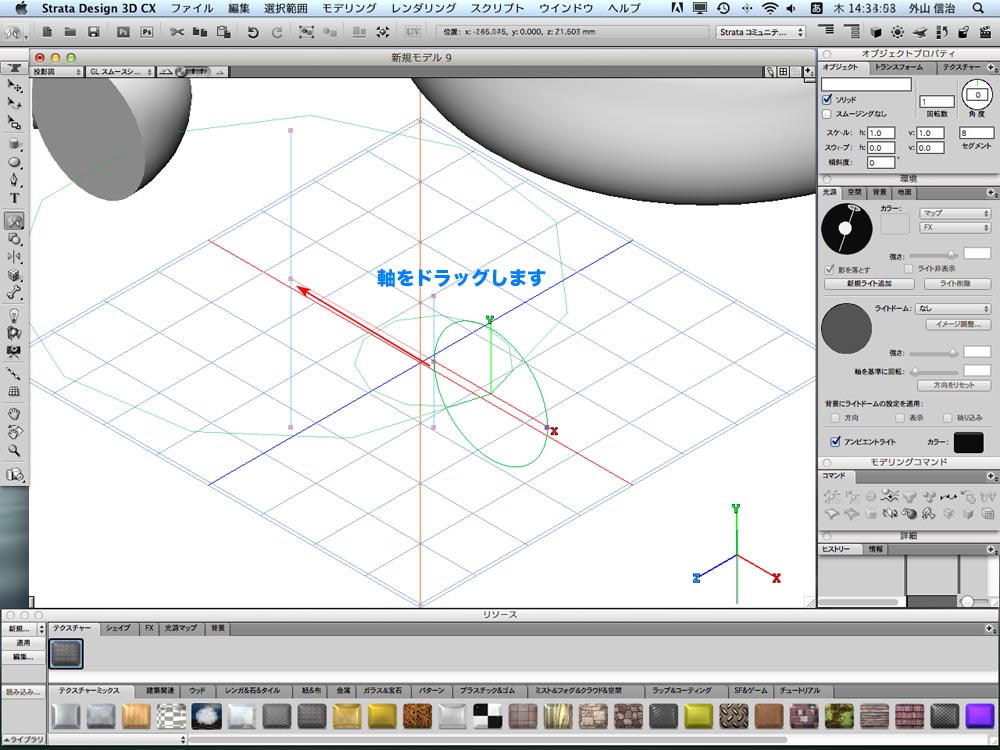This screenshot has width=1000, height=750.
Task: Switch to the トランスフォーム tab
Action: click(x=898, y=67)
